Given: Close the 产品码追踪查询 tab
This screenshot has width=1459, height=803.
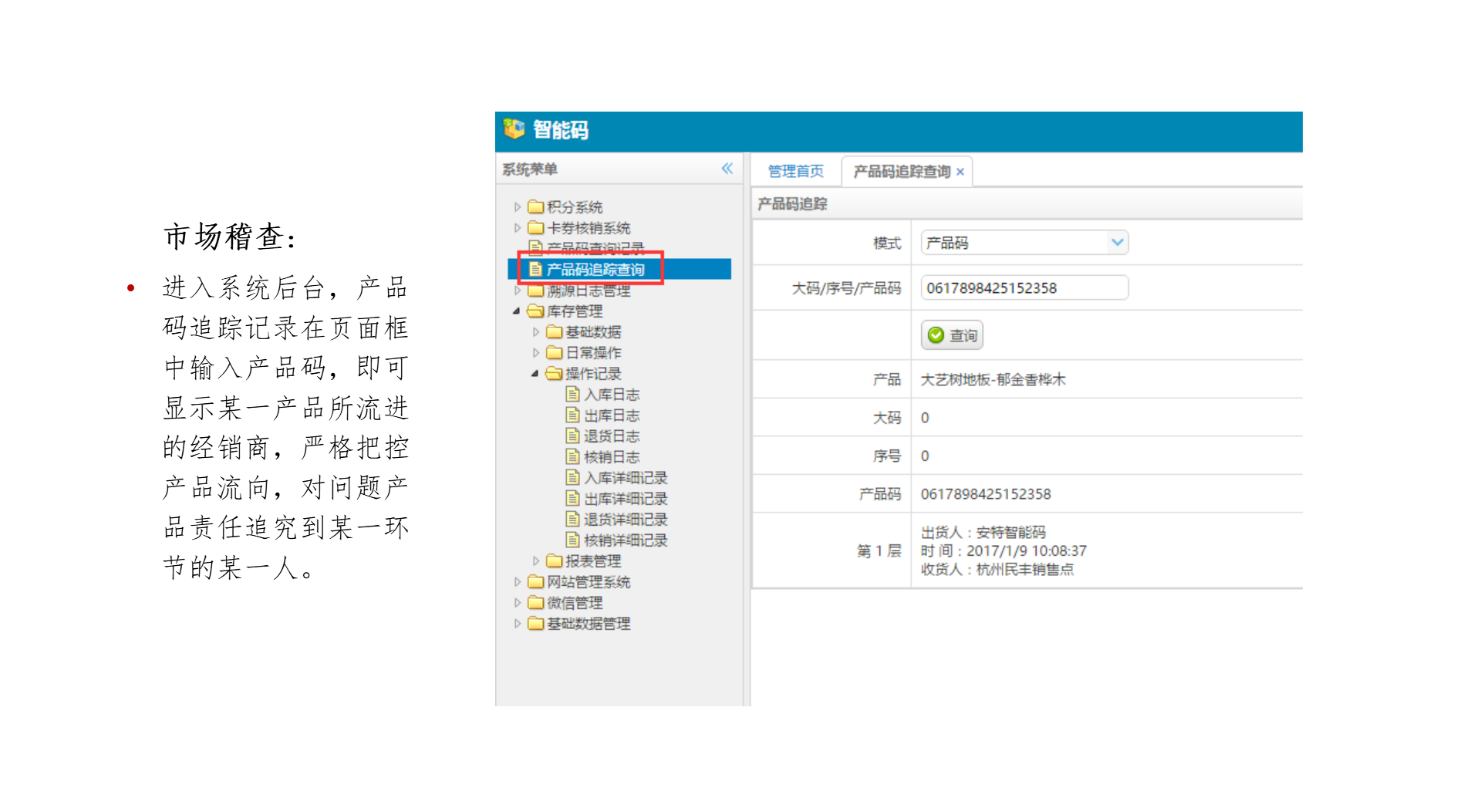Looking at the screenshot, I should pyautogui.click(x=960, y=172).
